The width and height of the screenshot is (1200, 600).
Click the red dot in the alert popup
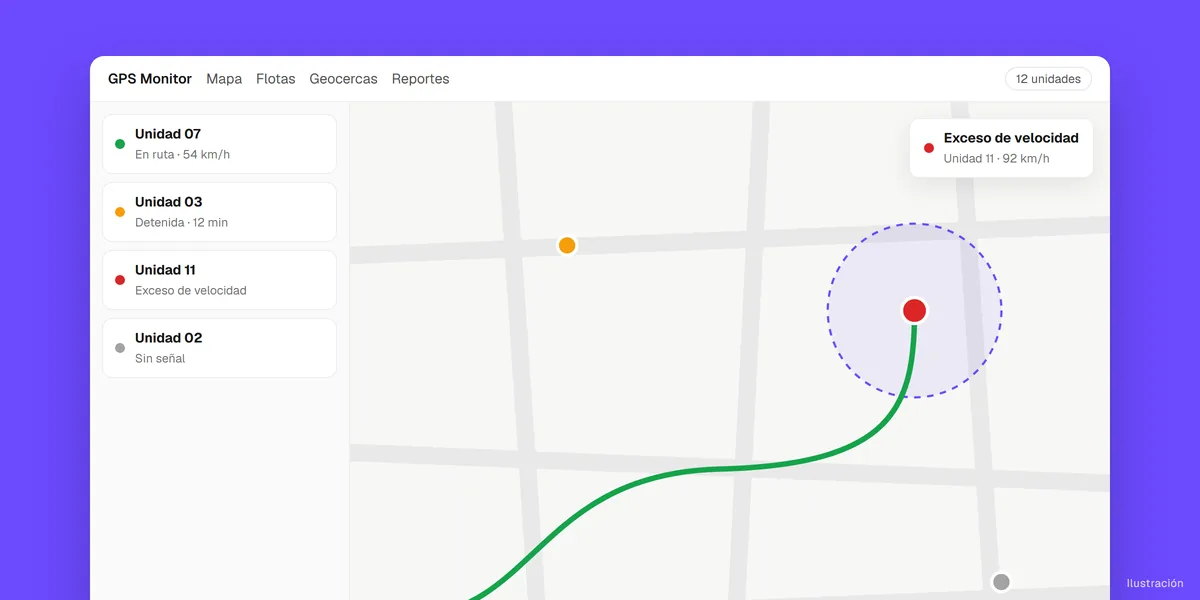pos(929,148)
